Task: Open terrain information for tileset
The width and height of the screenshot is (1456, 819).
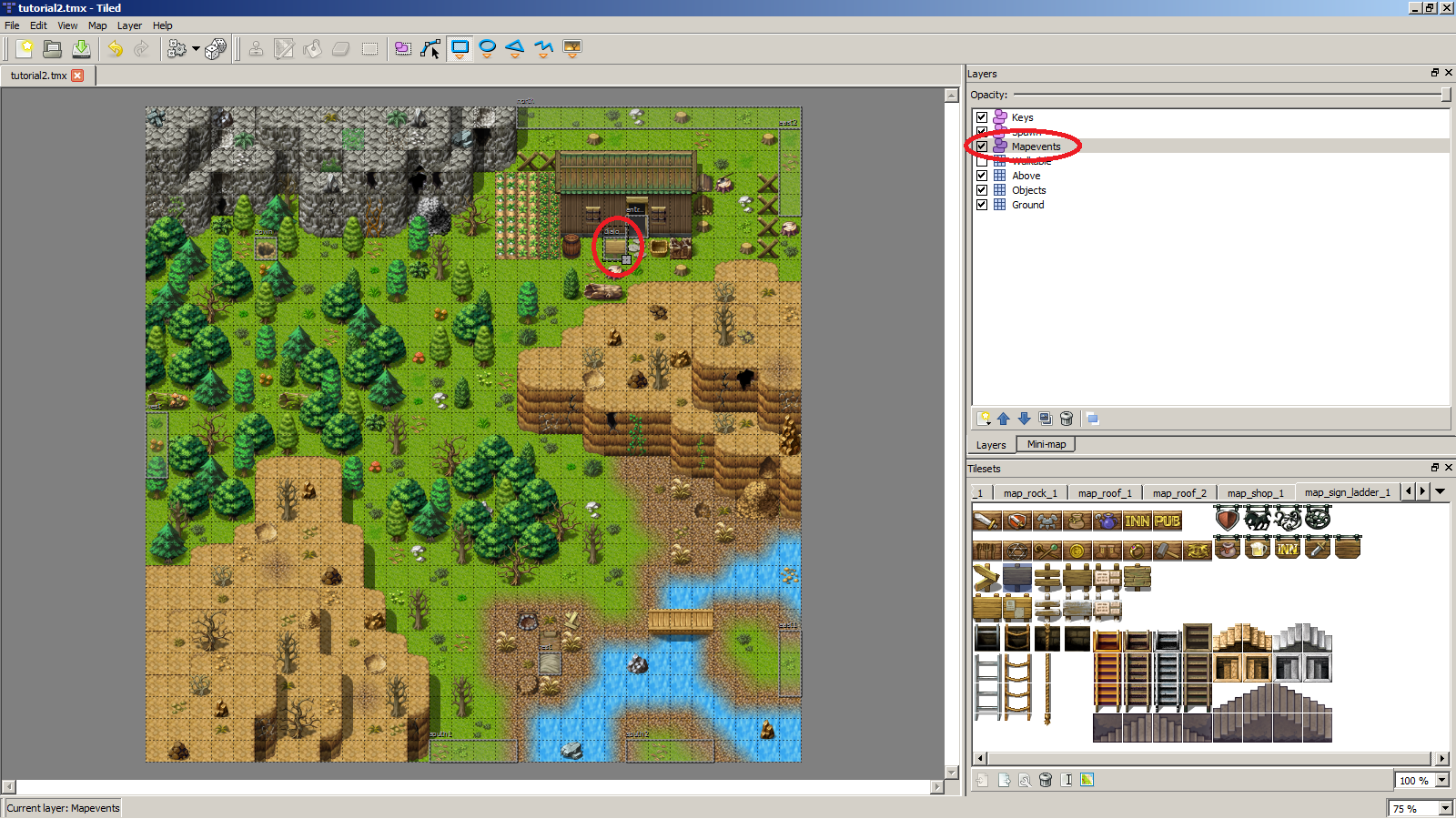Action: pos(1087,780)
